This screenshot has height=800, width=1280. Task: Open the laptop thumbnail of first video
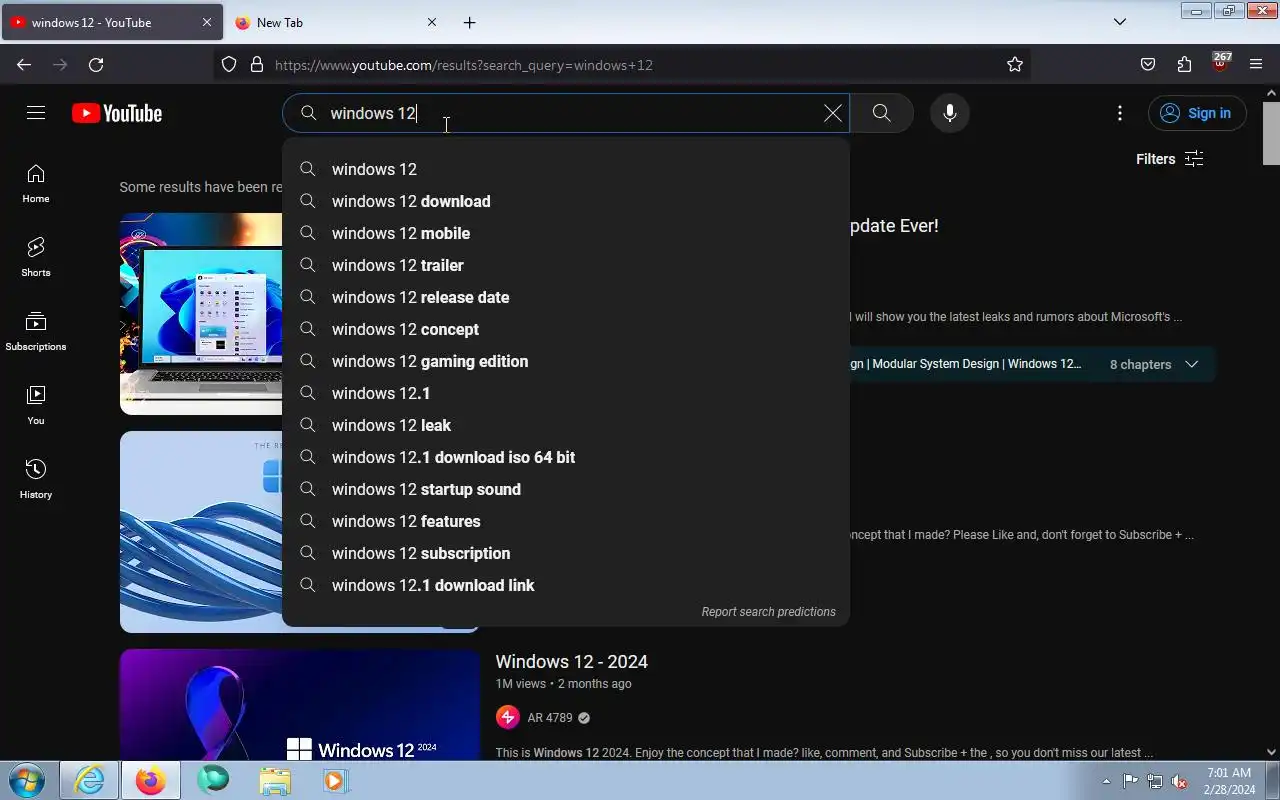(x=201, y=314)
